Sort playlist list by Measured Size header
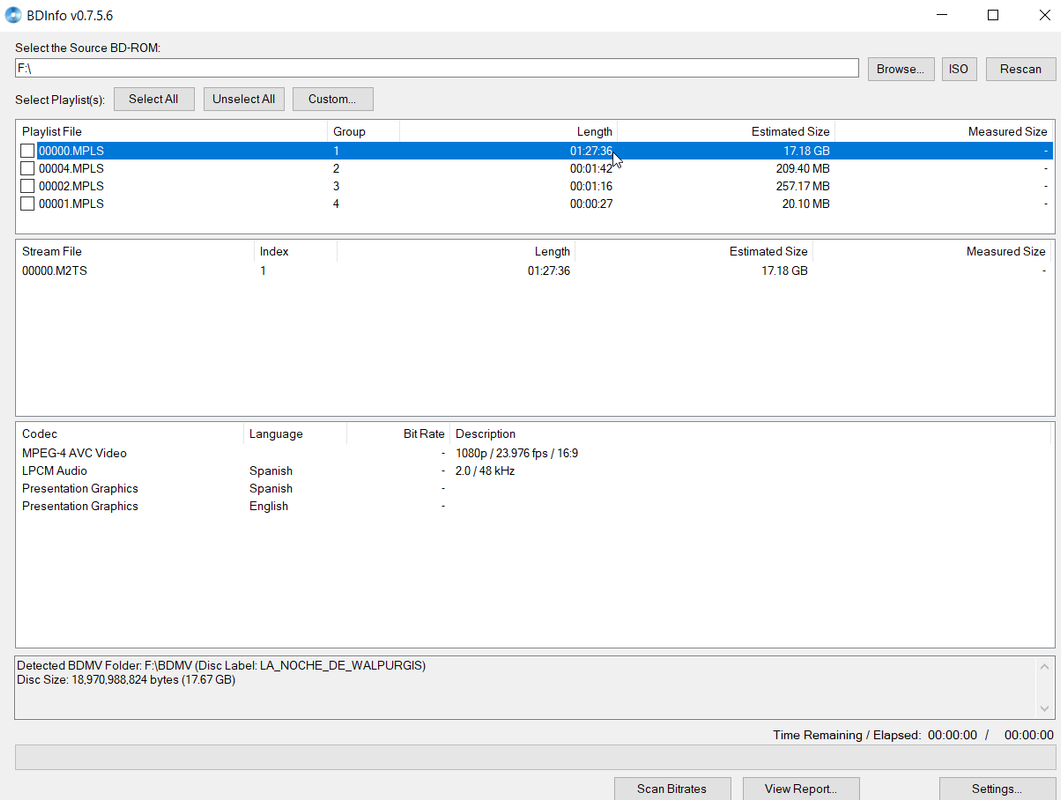 (944, 131)
